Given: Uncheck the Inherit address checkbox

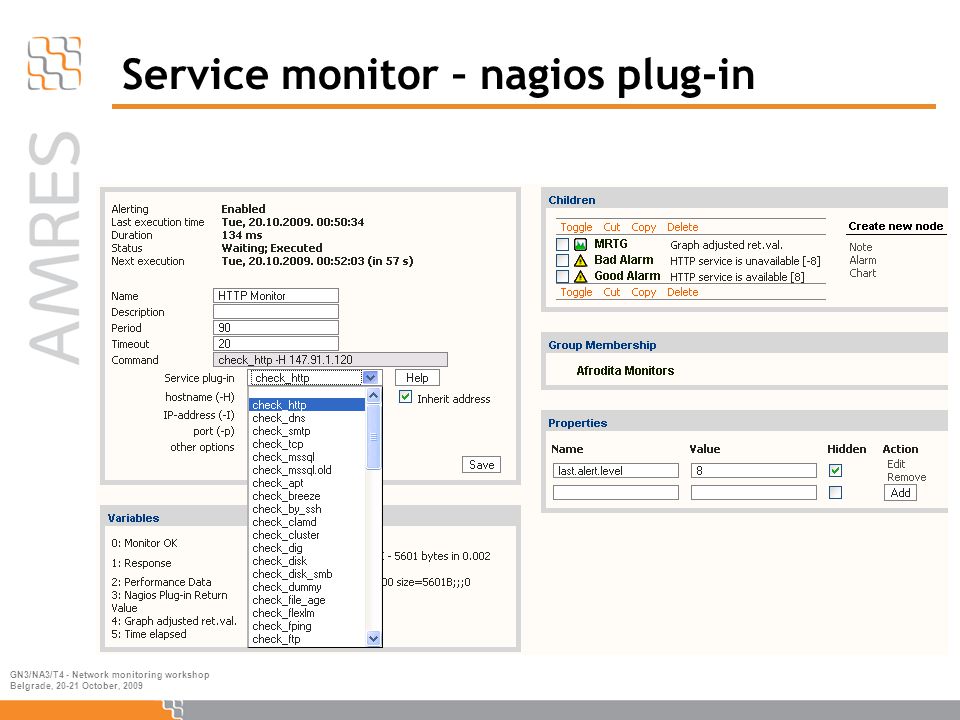Looking at the screenshot, I should point(405,397).
